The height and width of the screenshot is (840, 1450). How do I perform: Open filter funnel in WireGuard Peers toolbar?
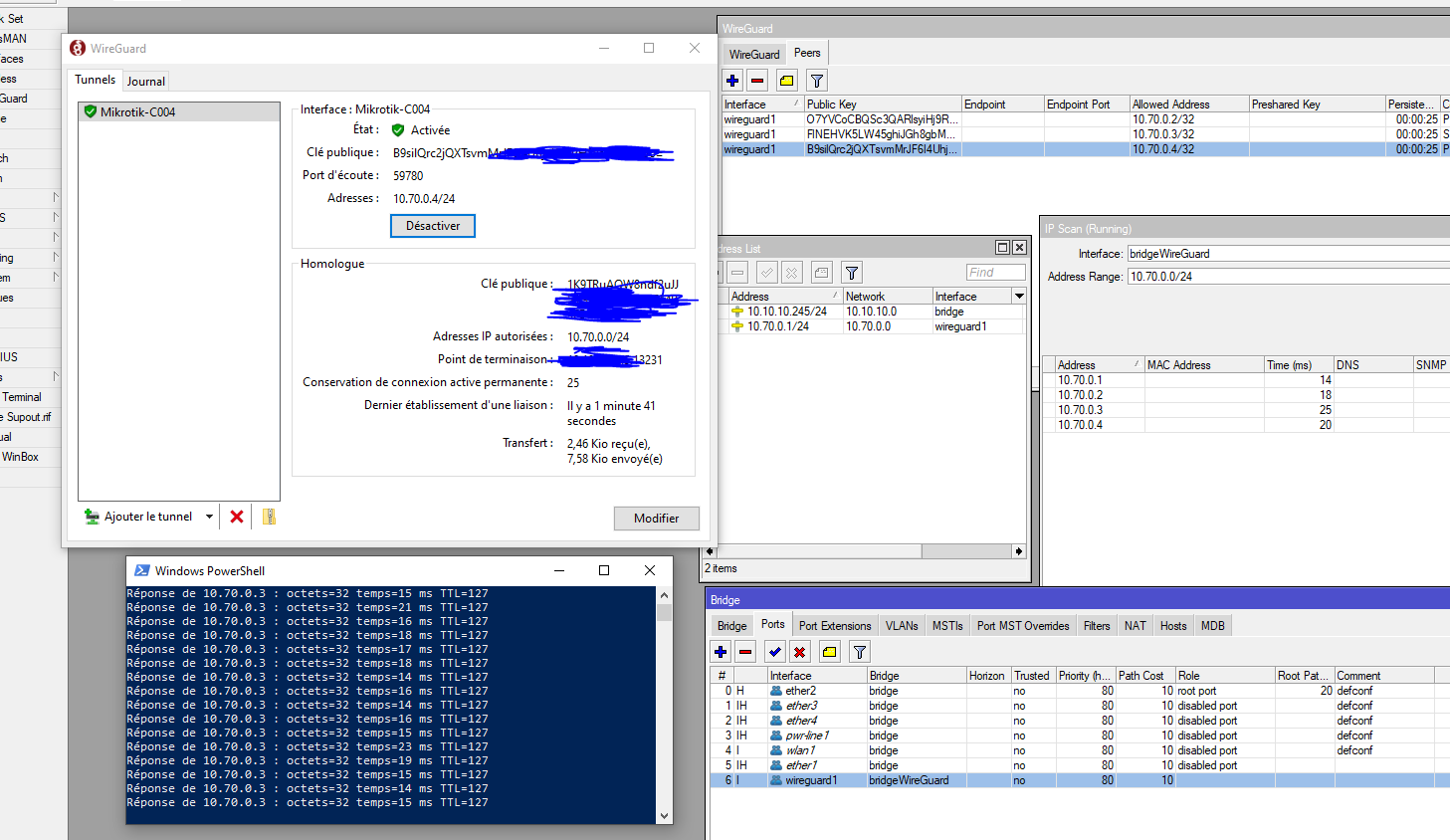(816, 81)
